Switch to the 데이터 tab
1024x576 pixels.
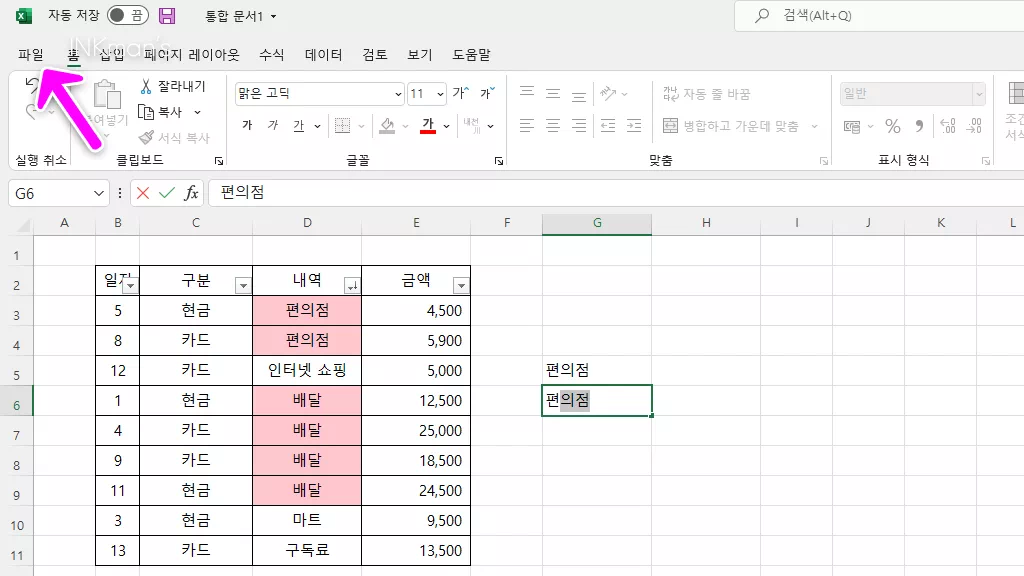point(323,55)
